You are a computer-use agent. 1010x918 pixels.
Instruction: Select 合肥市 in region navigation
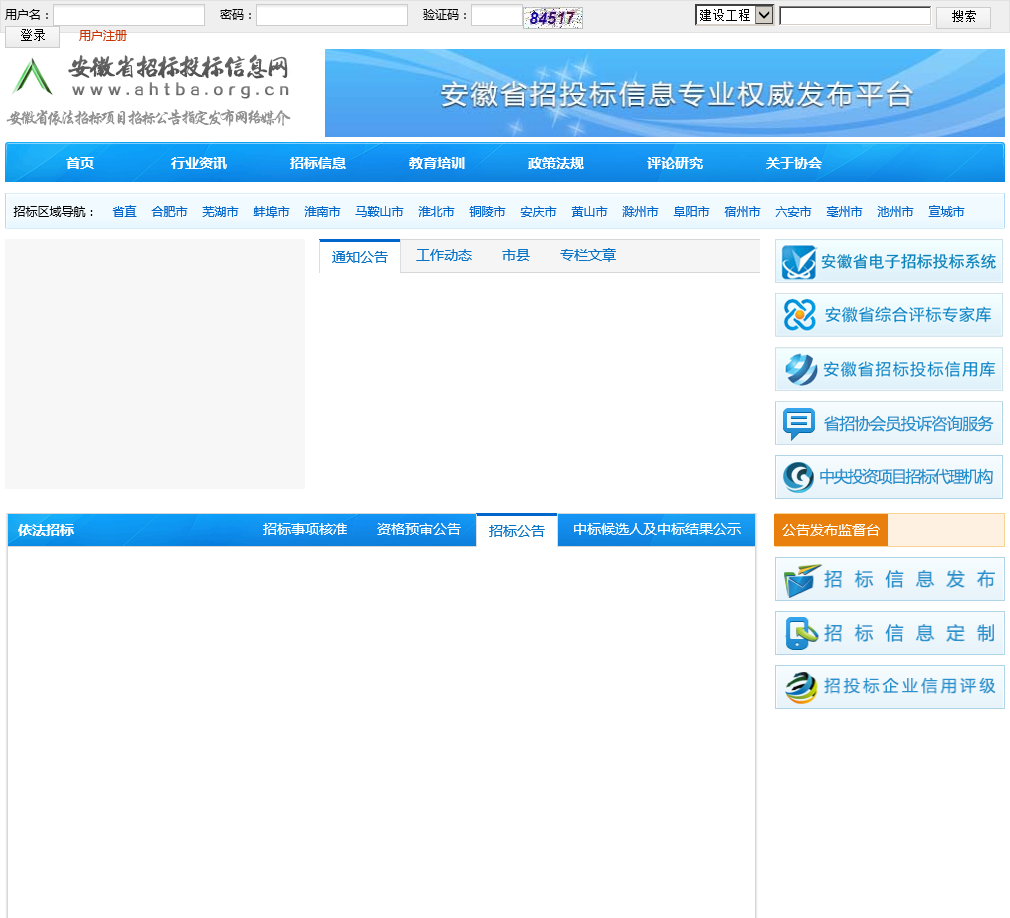click(169, 211)
